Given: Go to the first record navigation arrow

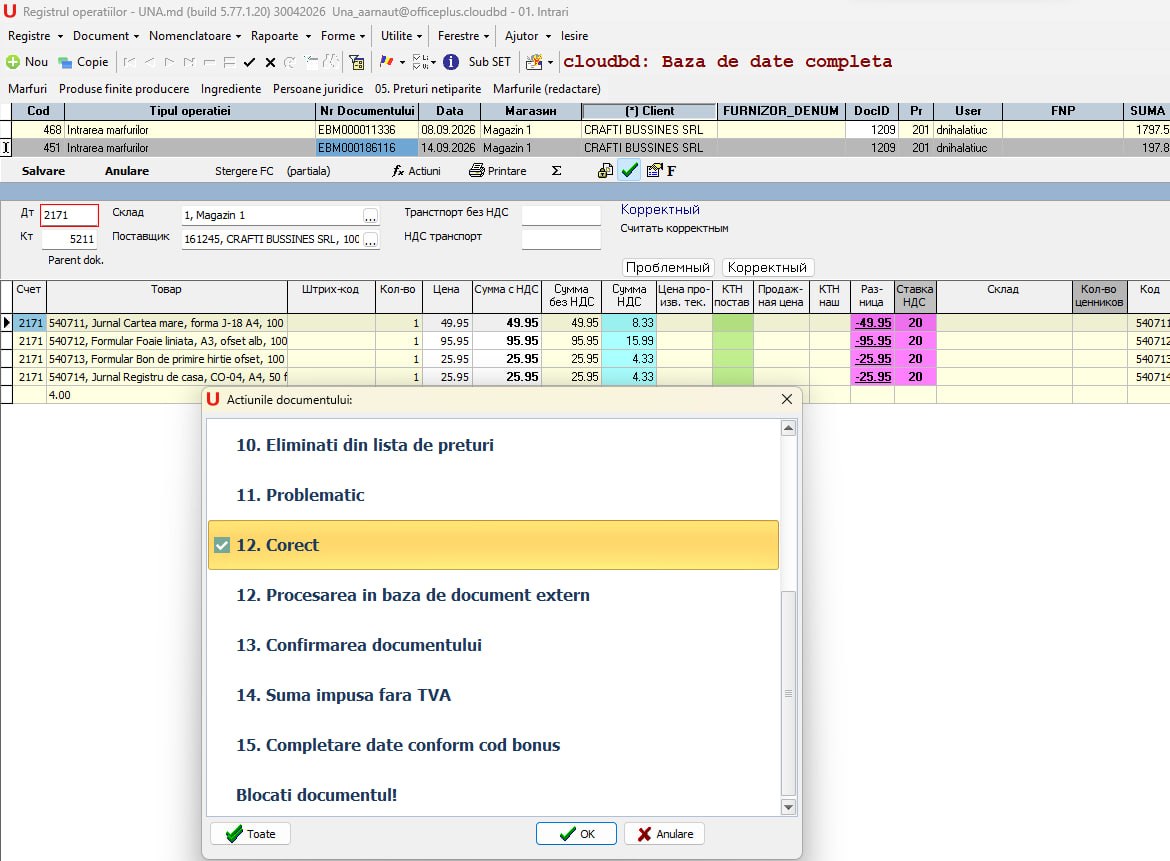Looking at the screenshot, I should coord(129,63).
